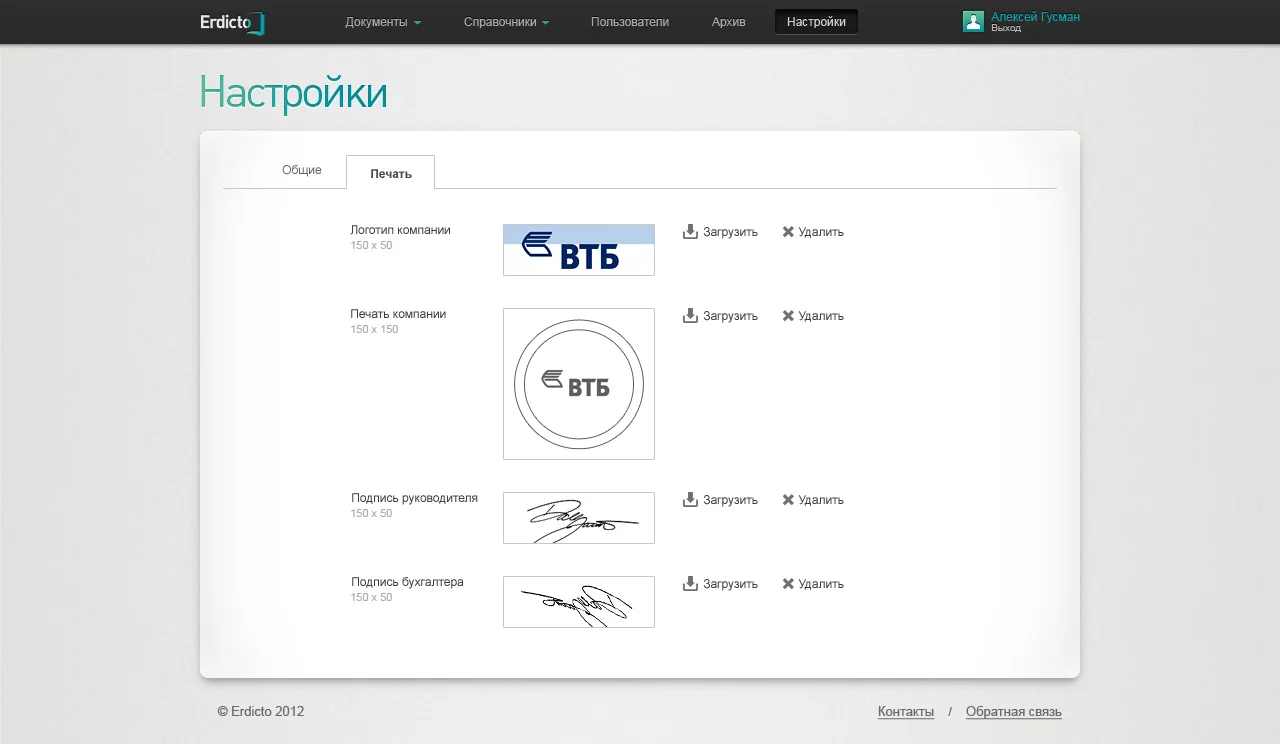Click delete X icon for Печать компании
This screenshot has height=744, width=1280.
[x=788, y=316]
